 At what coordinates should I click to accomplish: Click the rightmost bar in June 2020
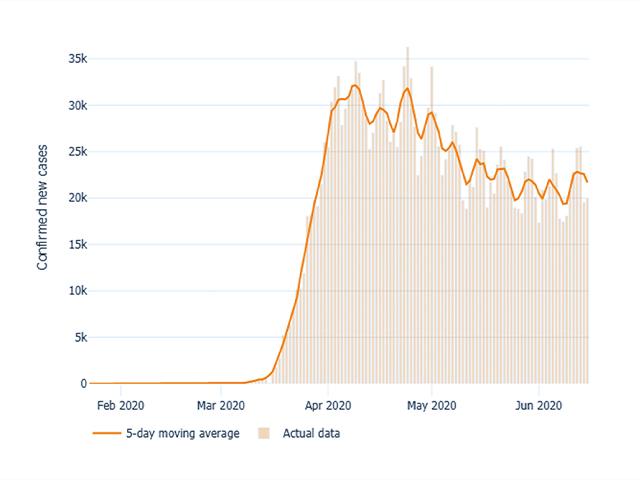pos(587,290)
